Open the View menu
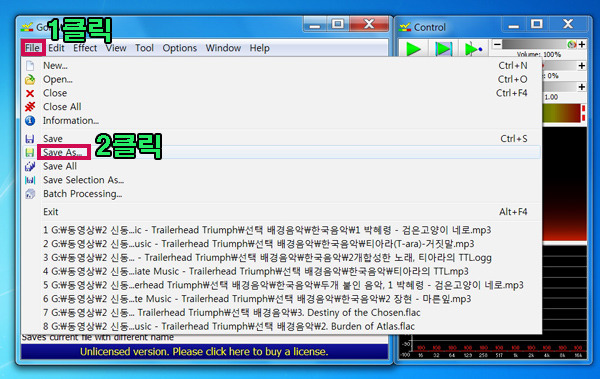Image resolution: width=600 pixels, height=379 pixels. tap(116, 48)
